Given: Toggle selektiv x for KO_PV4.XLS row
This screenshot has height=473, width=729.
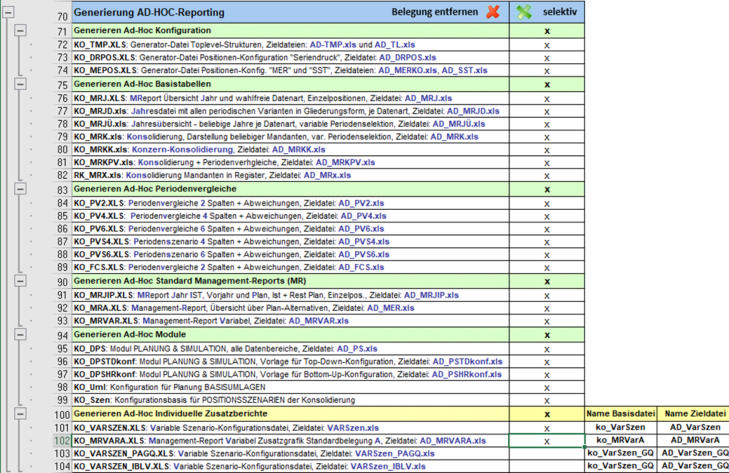Looking at the screenshot, I should tap(547, 215).
